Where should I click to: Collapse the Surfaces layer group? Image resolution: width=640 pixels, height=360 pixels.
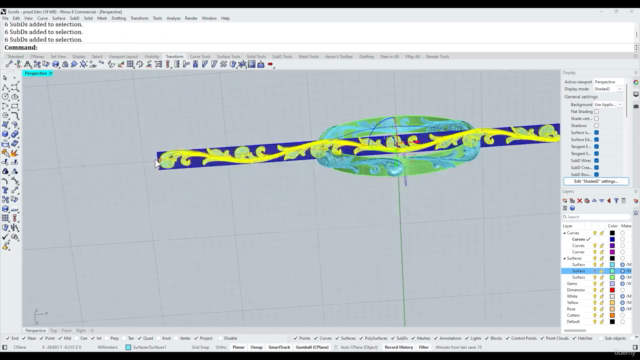tap(565, 258)
